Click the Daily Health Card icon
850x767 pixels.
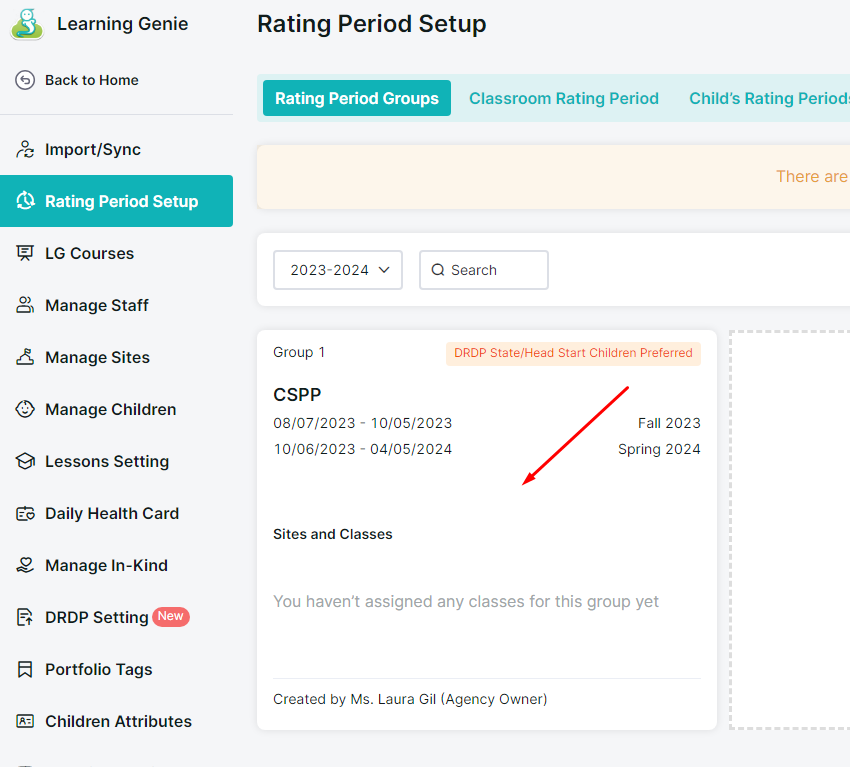25,513
